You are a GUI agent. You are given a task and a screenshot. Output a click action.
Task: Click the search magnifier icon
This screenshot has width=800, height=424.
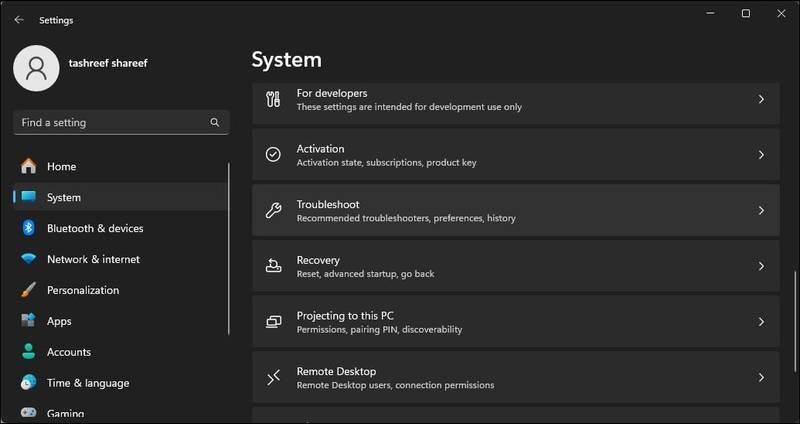click(214, 123)
